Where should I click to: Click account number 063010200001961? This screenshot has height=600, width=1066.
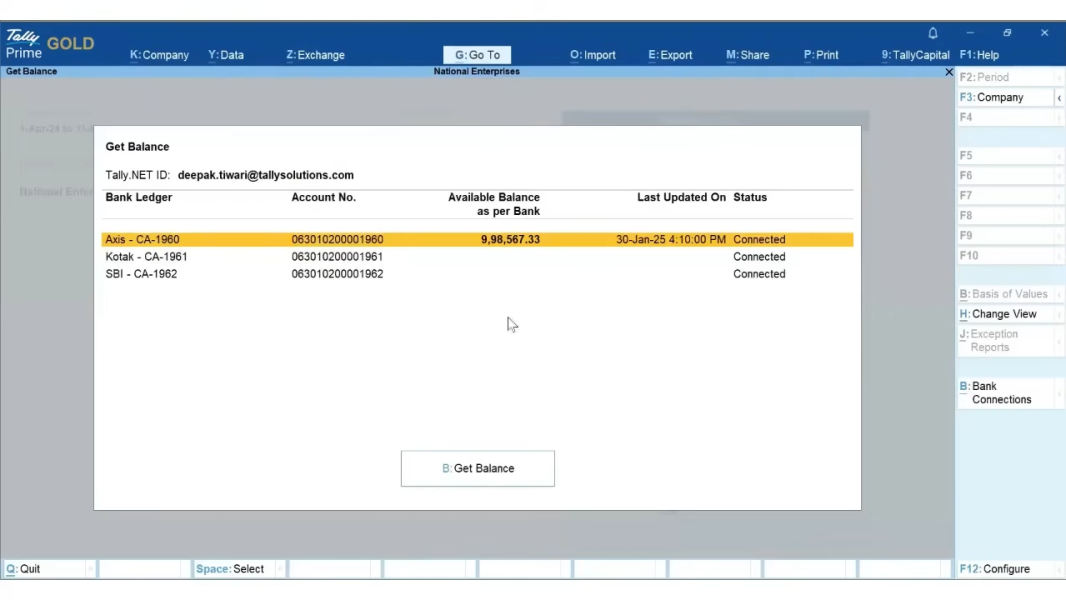[x=337, y=257]
